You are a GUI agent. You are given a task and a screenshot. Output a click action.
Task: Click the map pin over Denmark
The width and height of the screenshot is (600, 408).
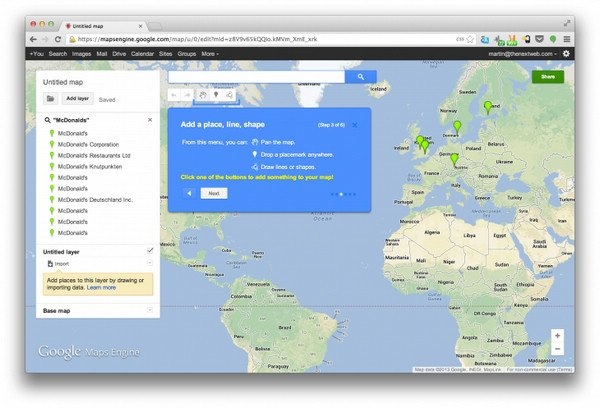457,127
